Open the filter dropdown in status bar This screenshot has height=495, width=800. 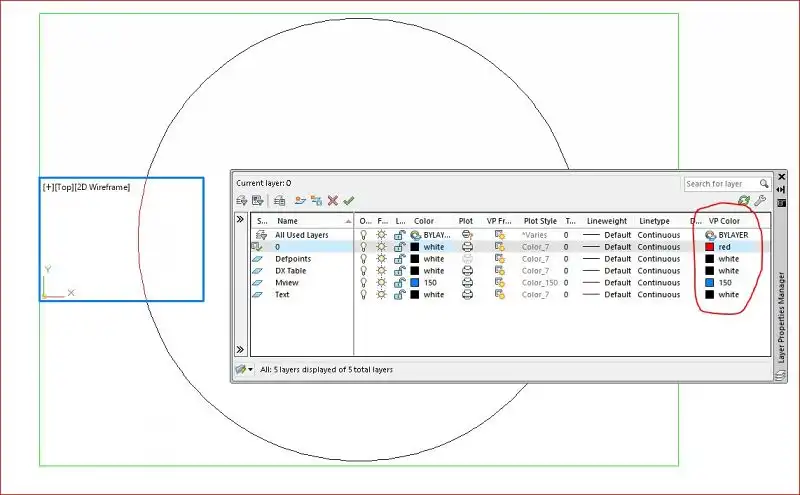[244, 369]
